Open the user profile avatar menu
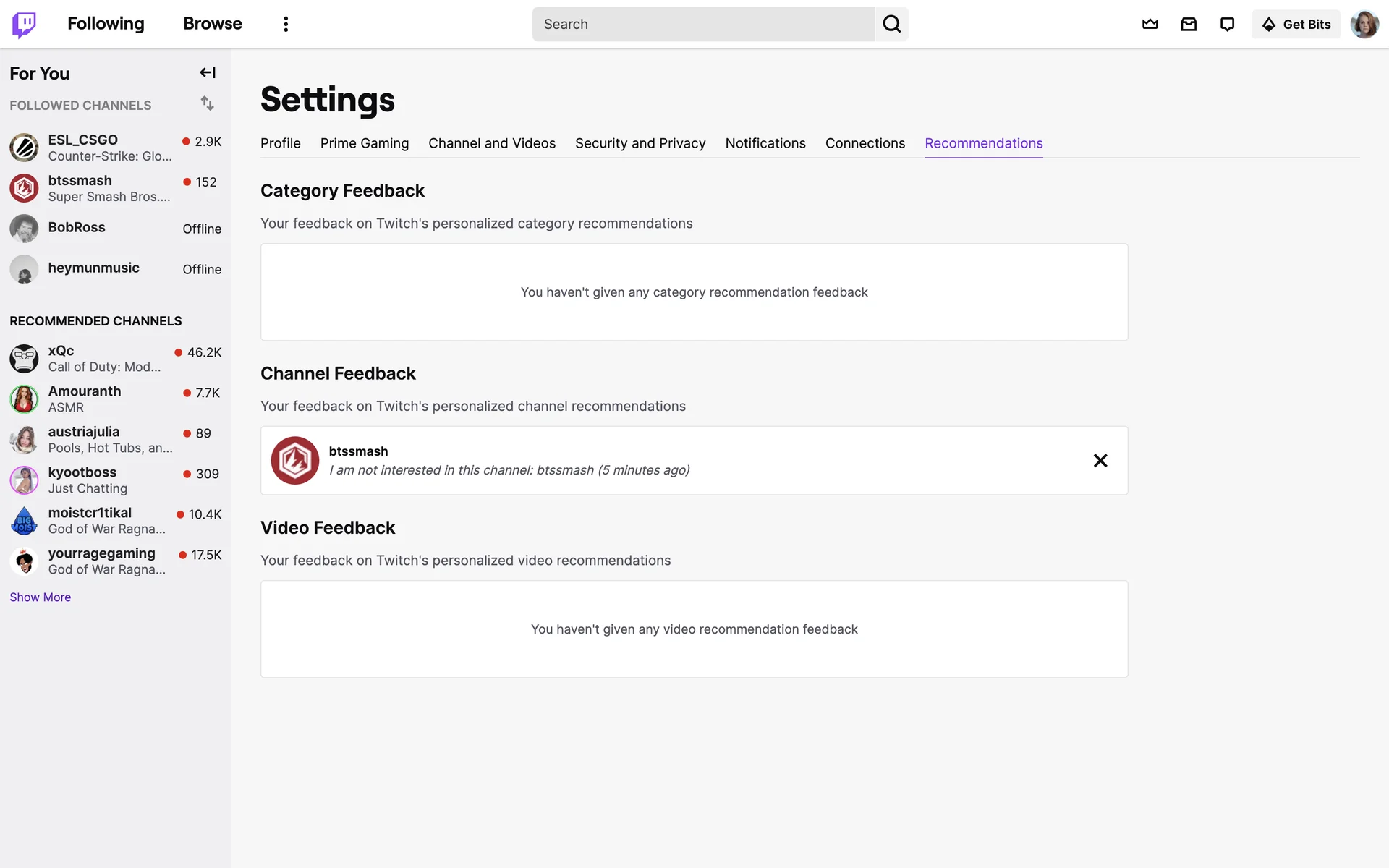 pos(1364,25)
